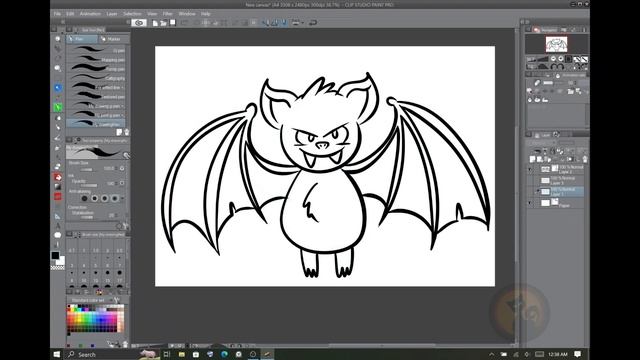
Task: Toggle visibility of the Paper layer
Action: tap(530, 202)
